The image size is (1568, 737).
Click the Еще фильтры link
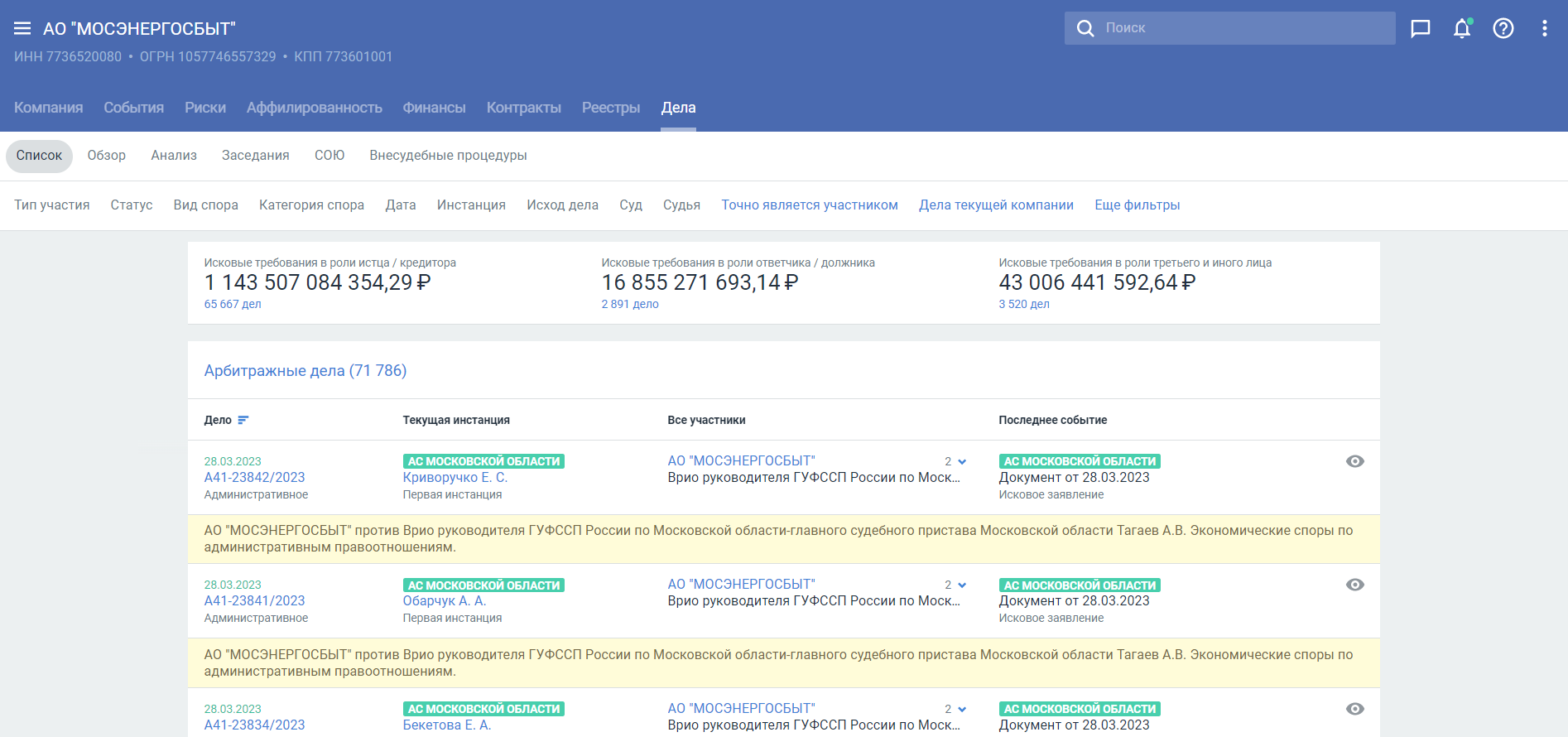(1138, 205)
